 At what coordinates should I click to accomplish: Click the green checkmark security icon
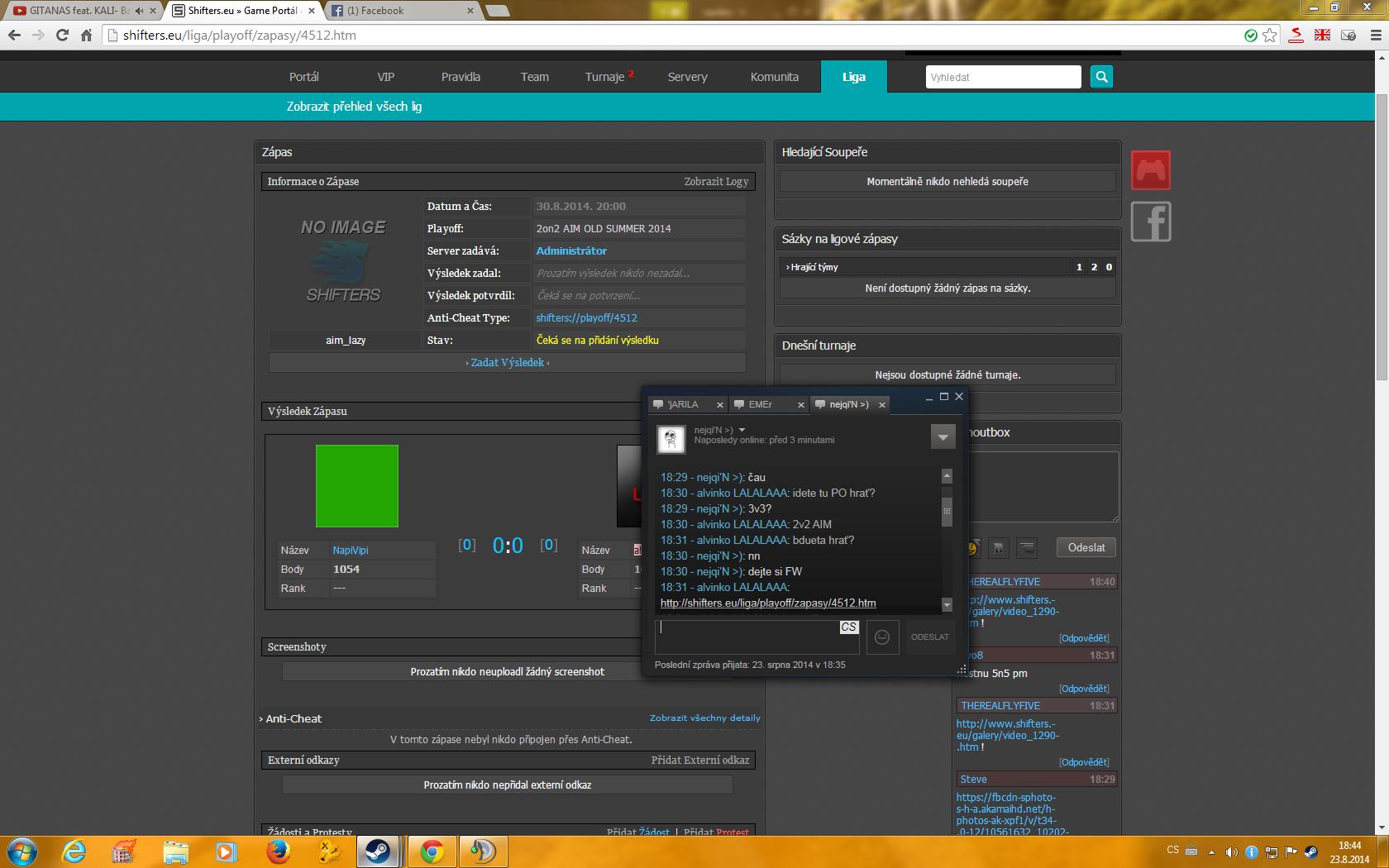point(1251,36)
